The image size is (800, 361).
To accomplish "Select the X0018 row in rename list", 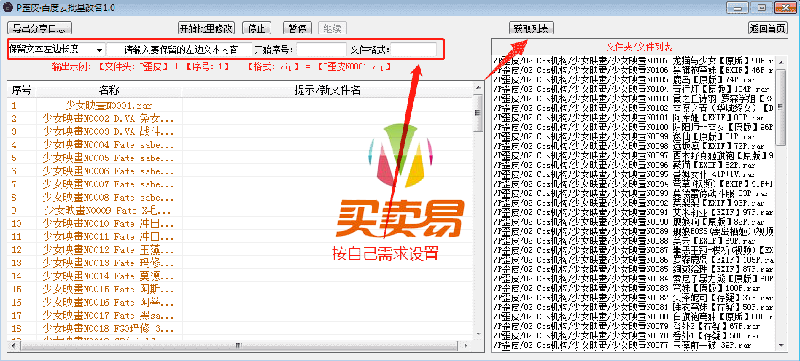I will pos(241,327).
